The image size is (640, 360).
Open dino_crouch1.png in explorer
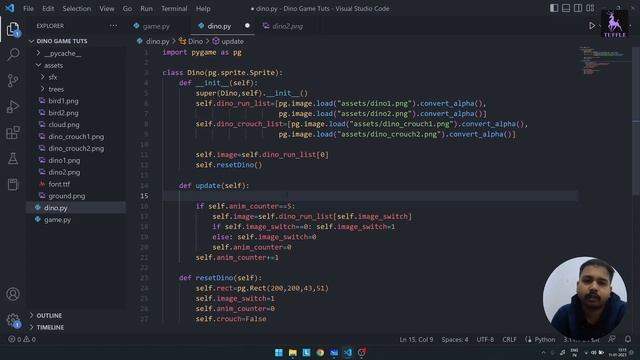pyautogui.click(x=76, y=136)
